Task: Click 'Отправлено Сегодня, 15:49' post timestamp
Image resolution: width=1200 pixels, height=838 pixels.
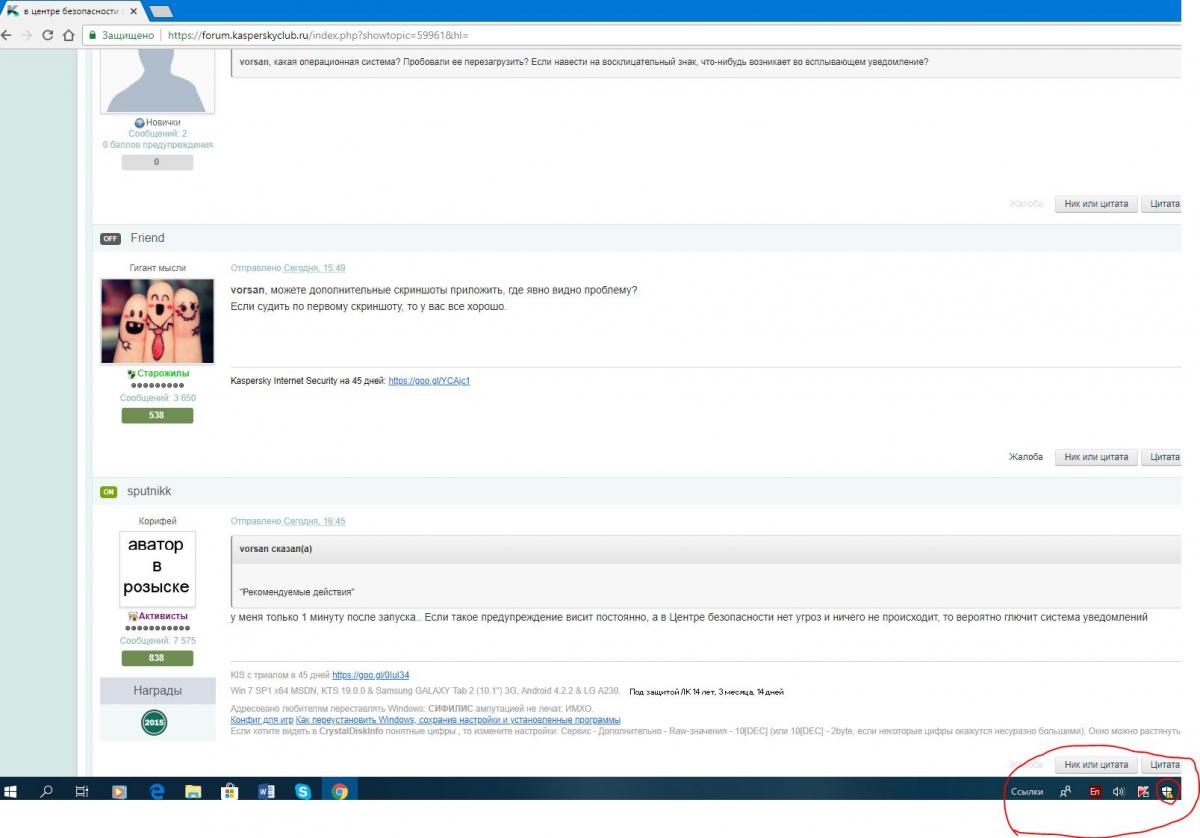Action: pos(288,268)
